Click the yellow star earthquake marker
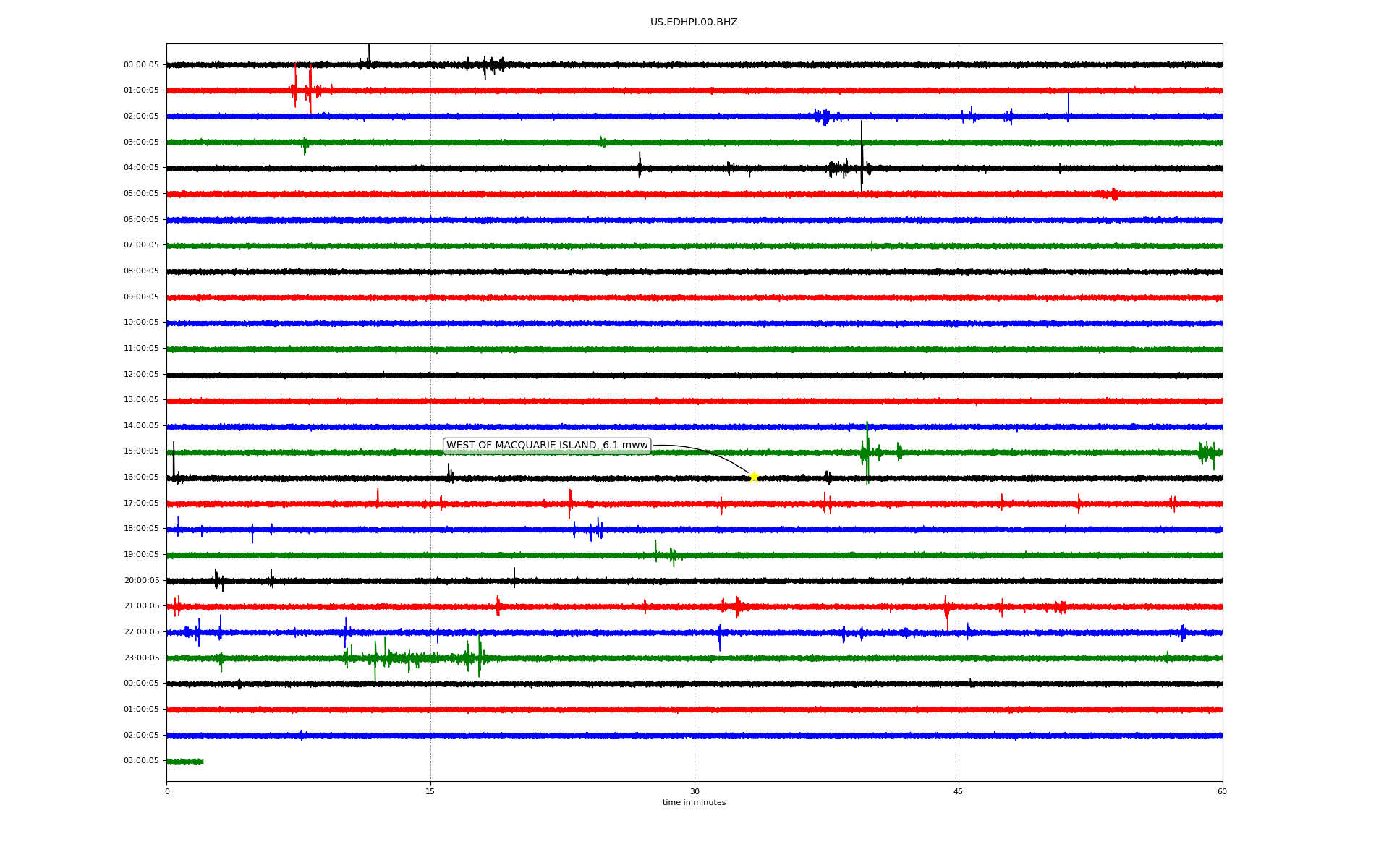The width and height of the screenshot is (1389, 868). [753, 477]
